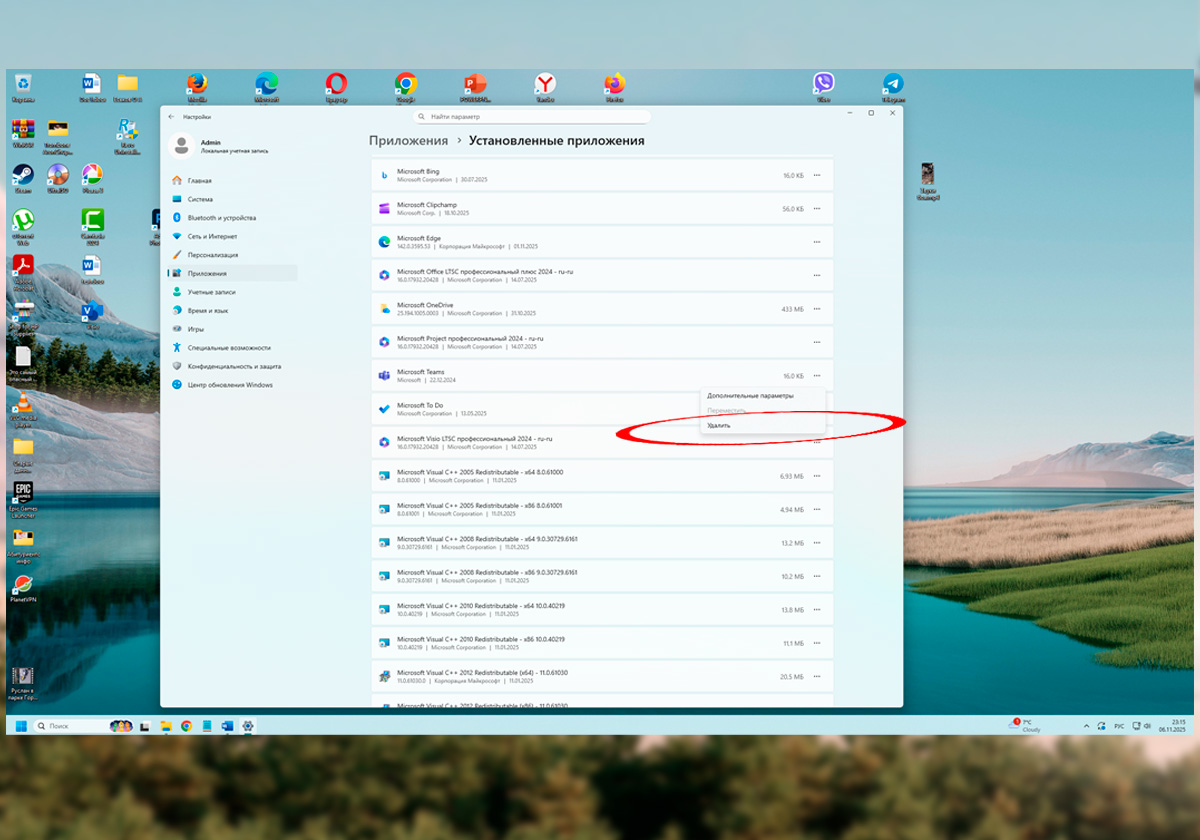Select Дополнительные параметры from the context menu
The image size is (1200, 840).
coord(750,396)
